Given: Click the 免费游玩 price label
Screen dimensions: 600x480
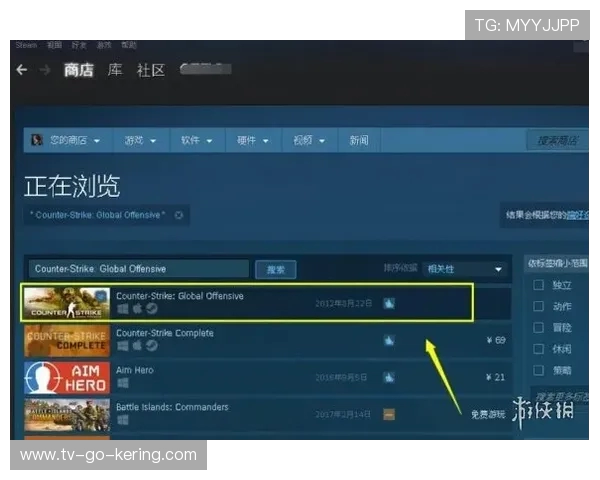Looking at the screenshot, I should [x=488, y=414].
